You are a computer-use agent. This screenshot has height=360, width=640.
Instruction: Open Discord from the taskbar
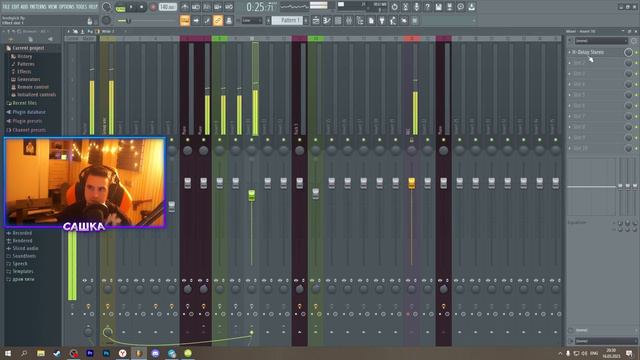(156, 353)
